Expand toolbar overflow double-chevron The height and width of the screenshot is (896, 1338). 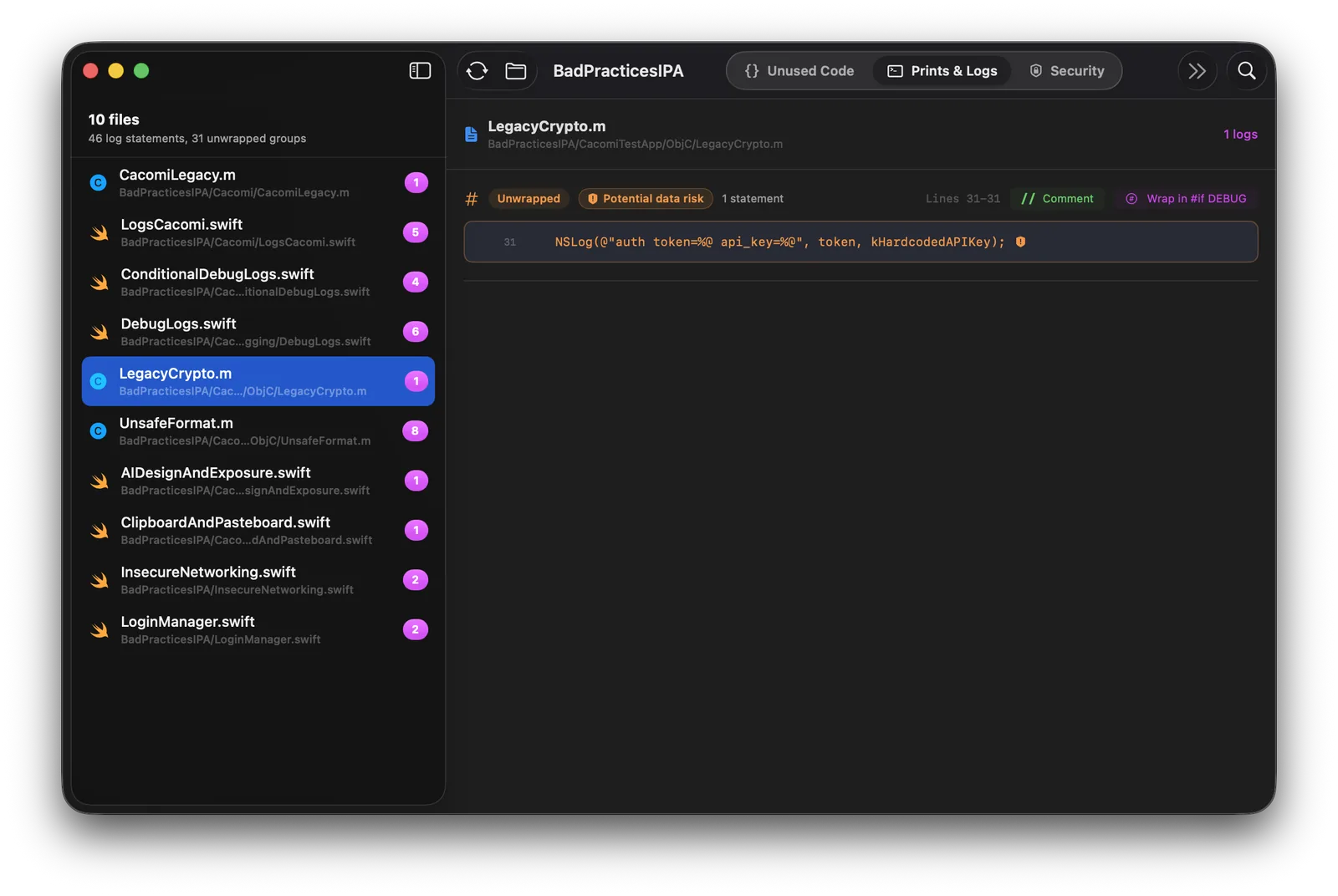[x=1198, y=71]
